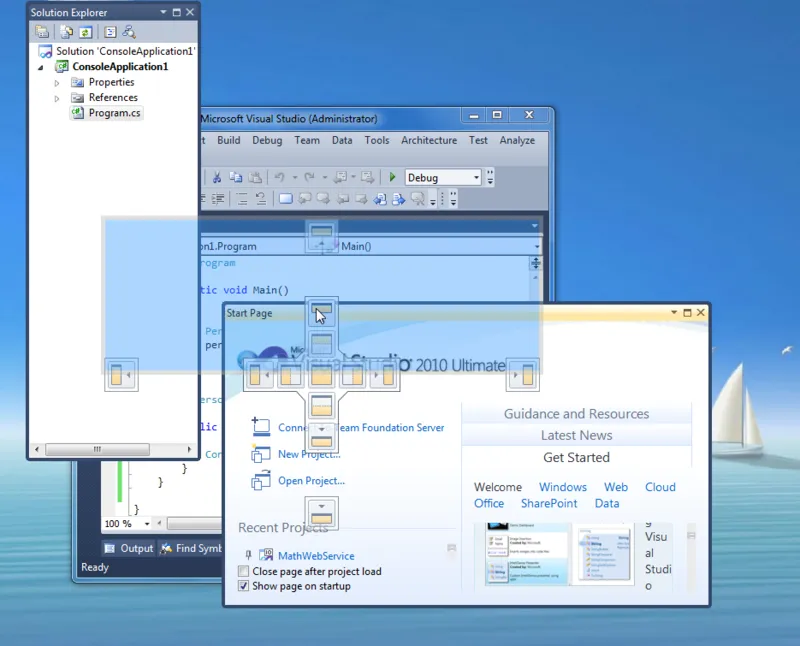Expand the Properties node

tap(57, 83)
